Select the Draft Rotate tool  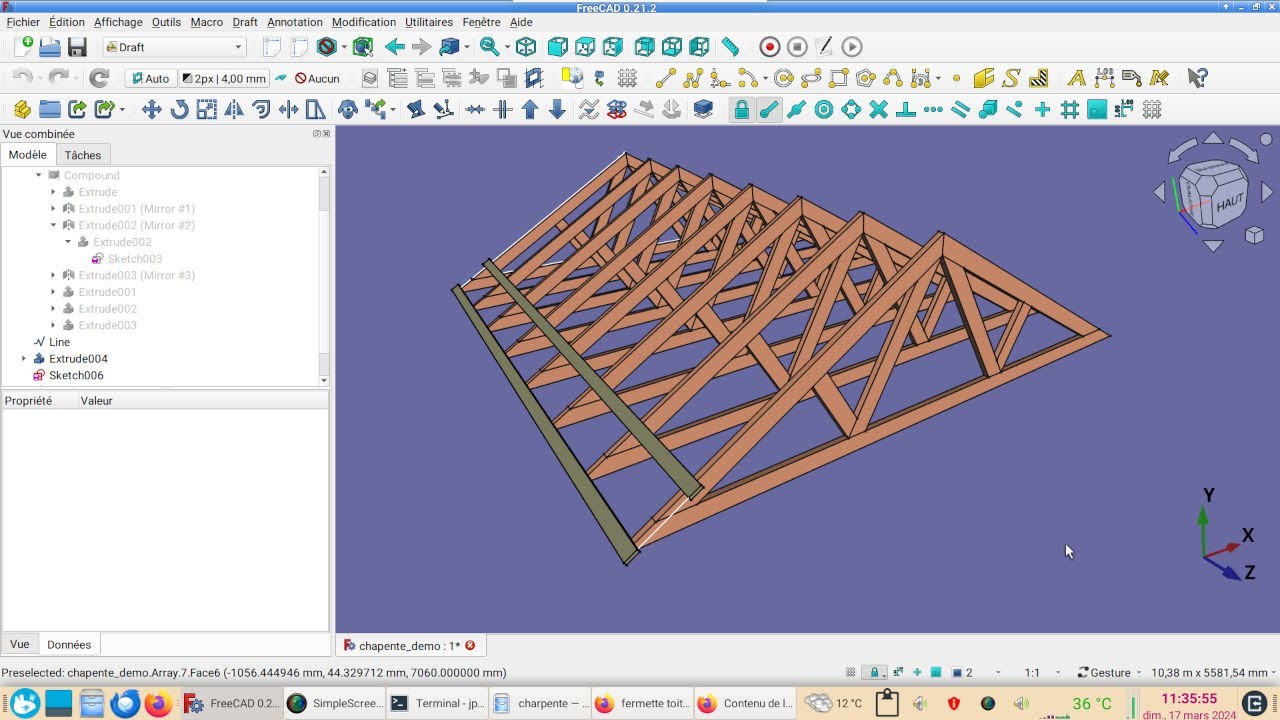coord(179,109)
